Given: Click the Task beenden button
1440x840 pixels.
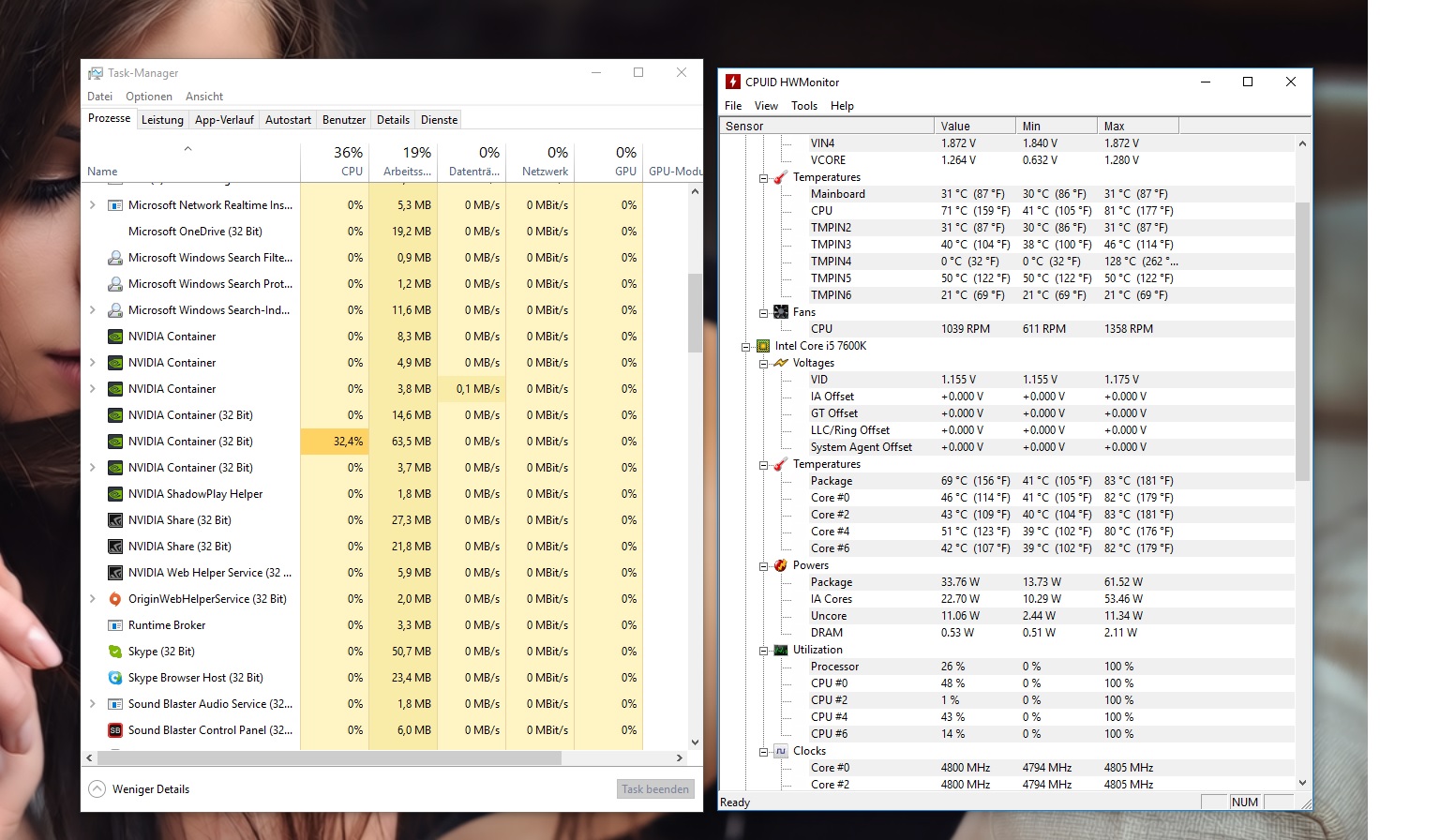Looking at the screenshot, I should [655, 789].
